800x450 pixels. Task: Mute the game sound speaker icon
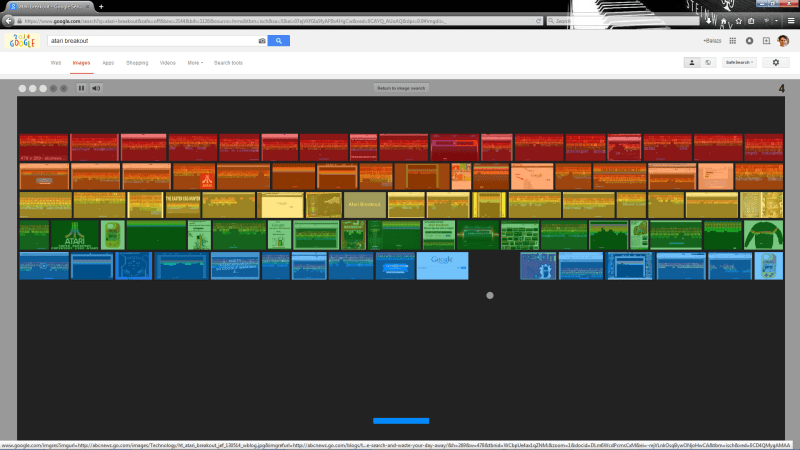[96, 88]
